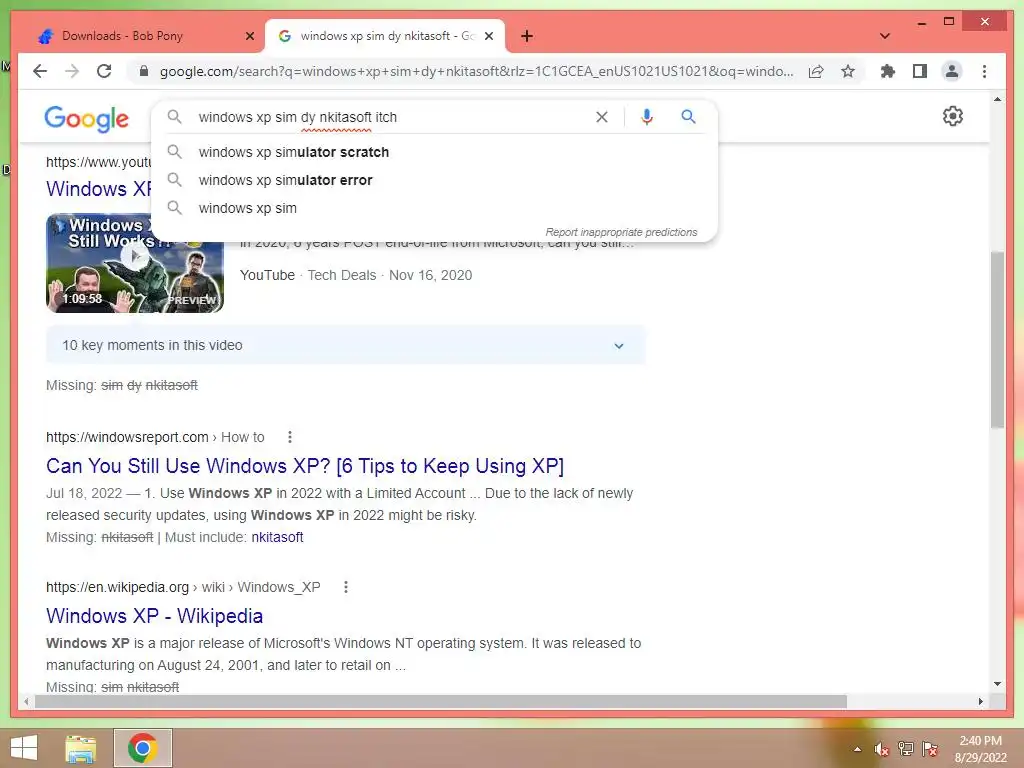Open the Chrome profile avatar

click(952, 71)
